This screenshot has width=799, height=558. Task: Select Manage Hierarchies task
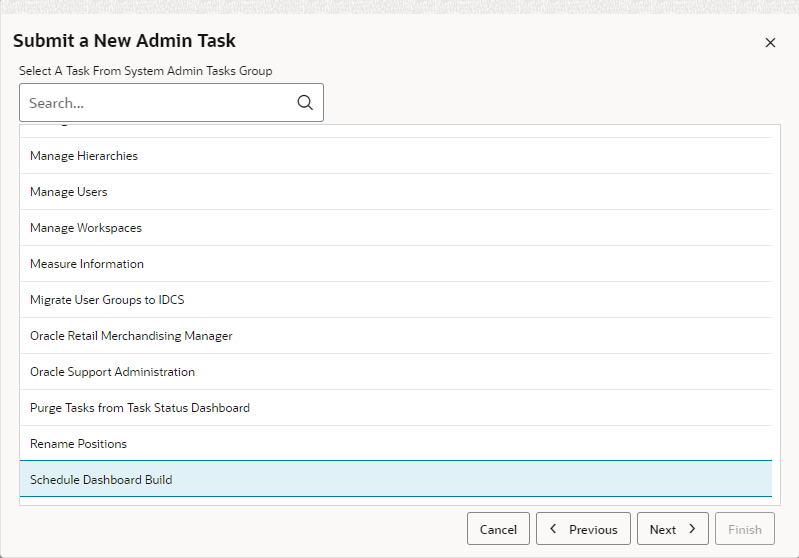click(395, 156)
